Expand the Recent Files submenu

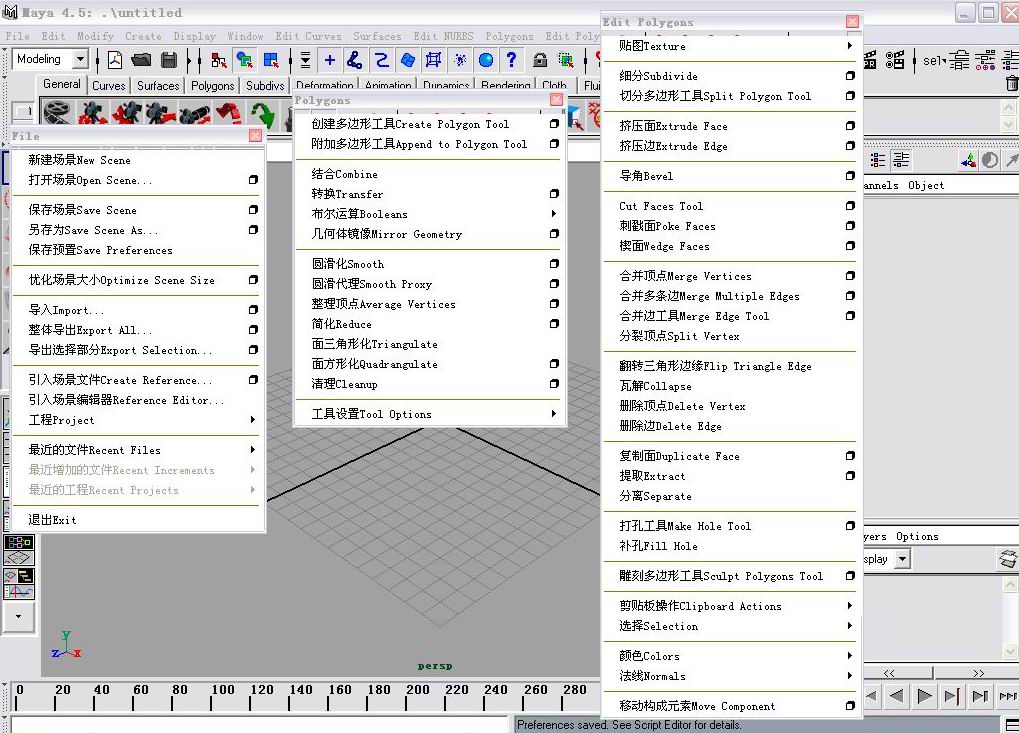click(x=253, y=450)
